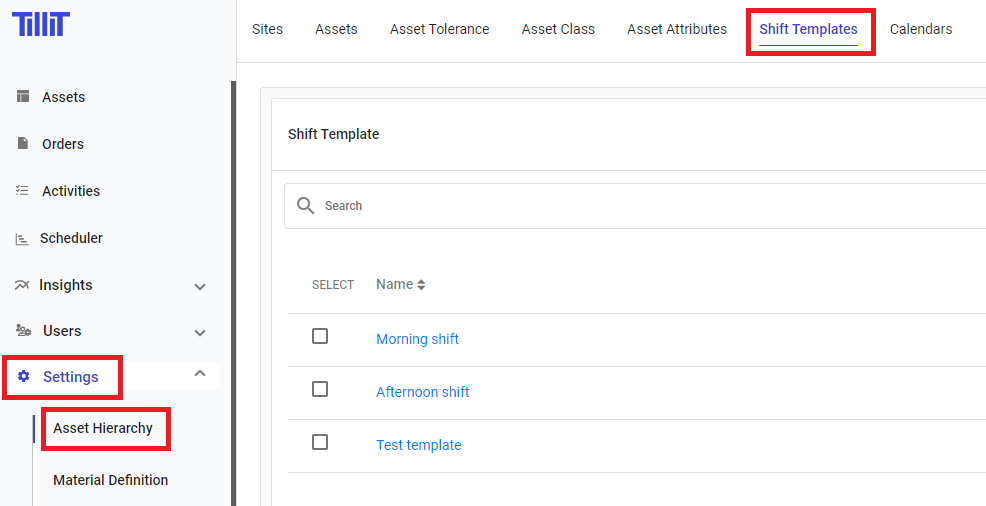Tick the Morning shift checkbox
Viewport: 986px width, 506px height.
(320, 336)
